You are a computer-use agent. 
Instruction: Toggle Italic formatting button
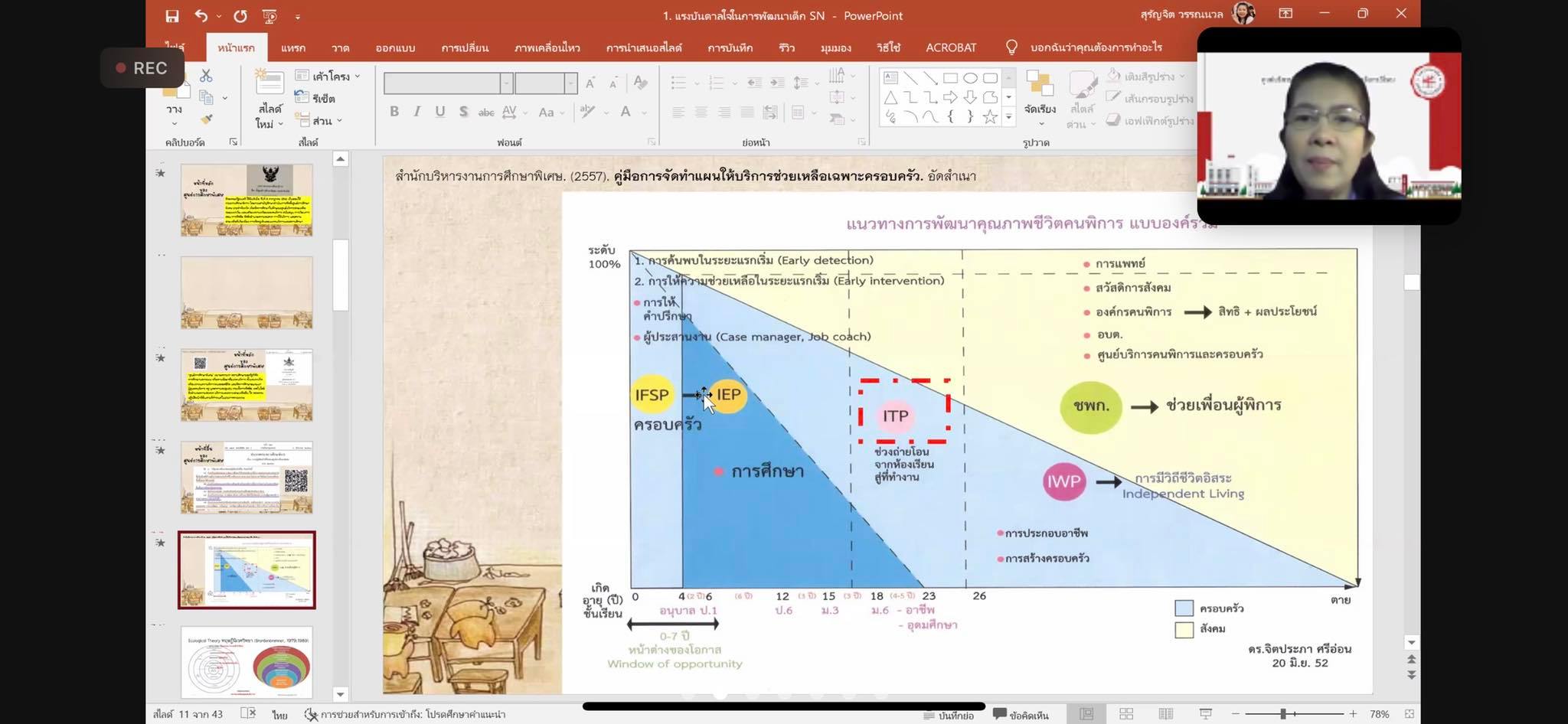tap(417, 112)
